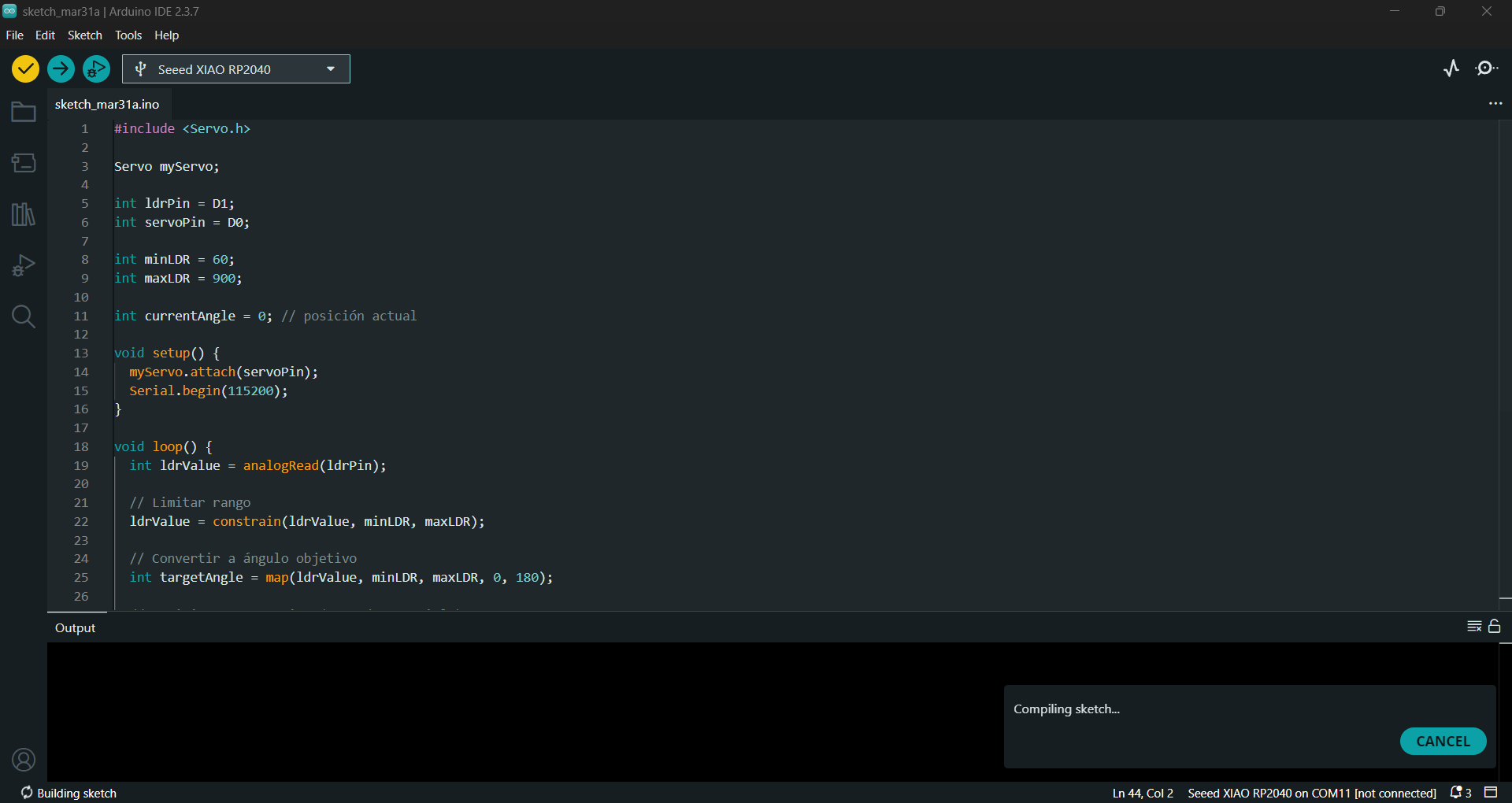The width and height of the screenshot is (1512, 803).
Task: Click the Serial.begin(115200) line
Action: [x=209, y=390]
